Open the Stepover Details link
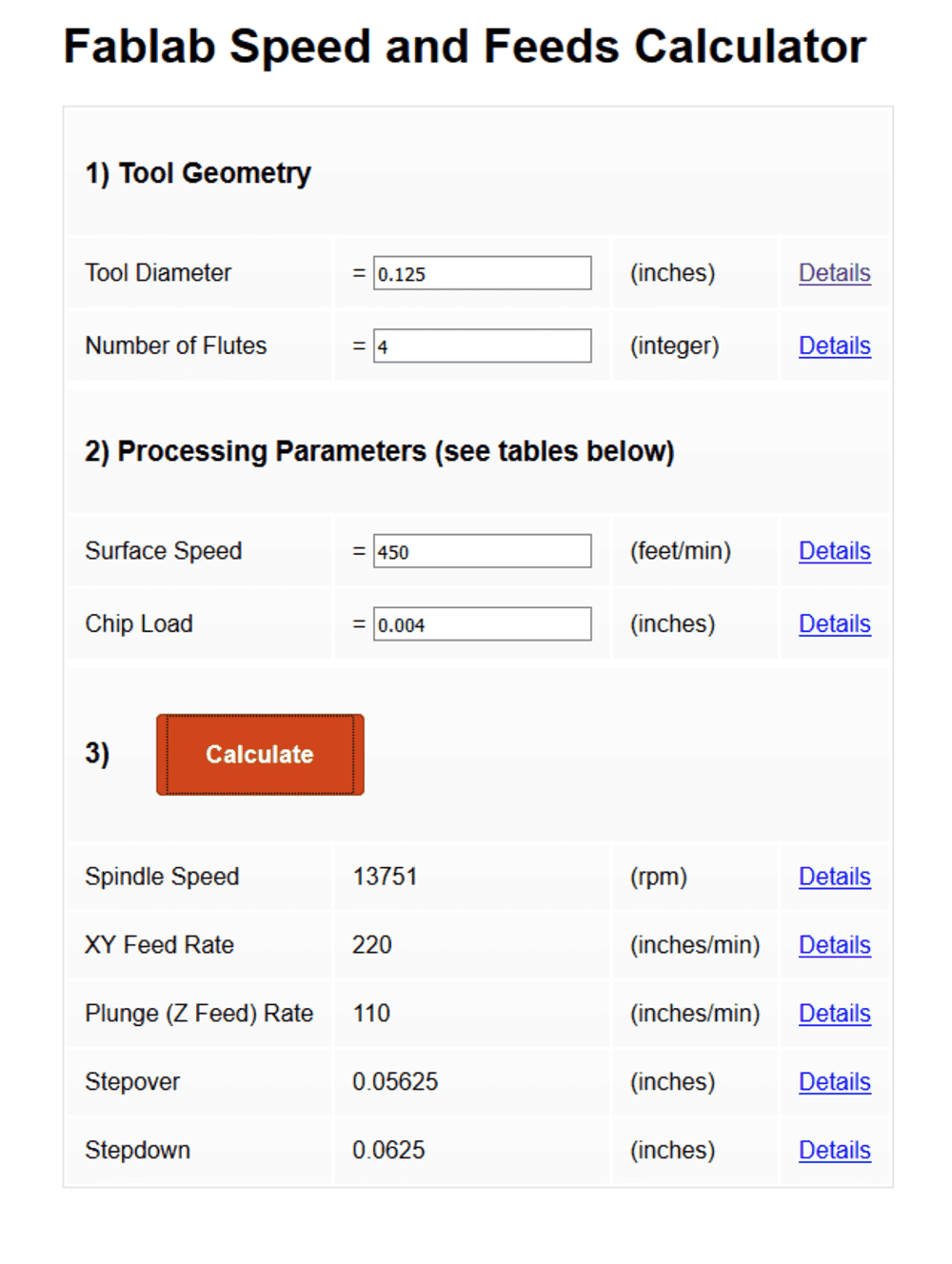 [x=834, y=1082]
